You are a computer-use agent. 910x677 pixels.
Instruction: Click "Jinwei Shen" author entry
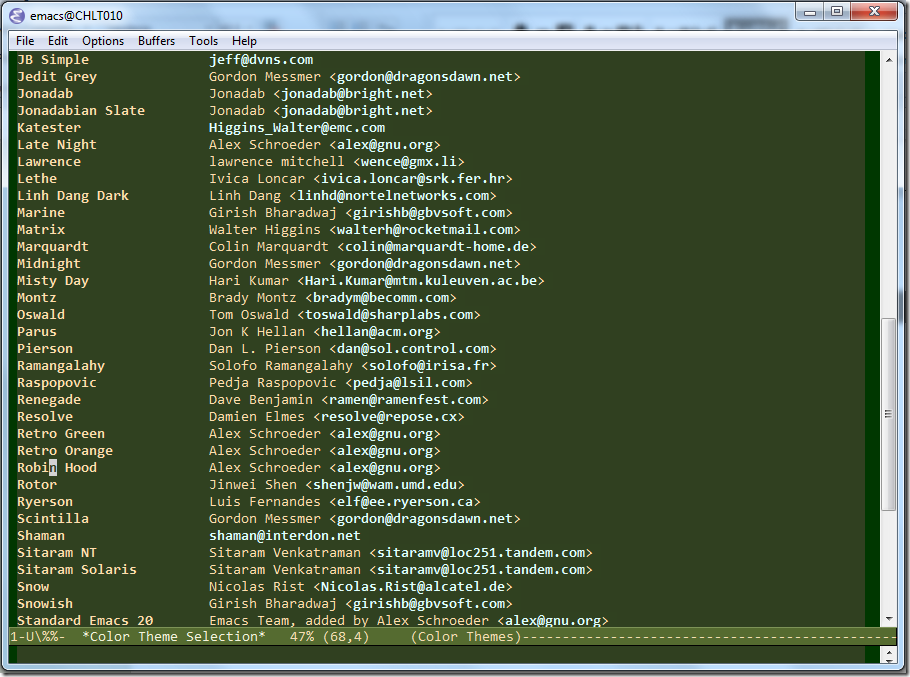point(252,485)
